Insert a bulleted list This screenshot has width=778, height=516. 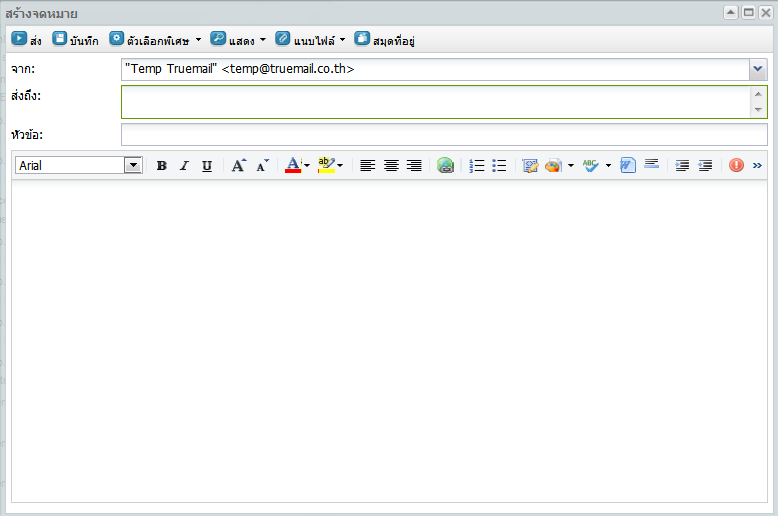click(x=499, y=166)
